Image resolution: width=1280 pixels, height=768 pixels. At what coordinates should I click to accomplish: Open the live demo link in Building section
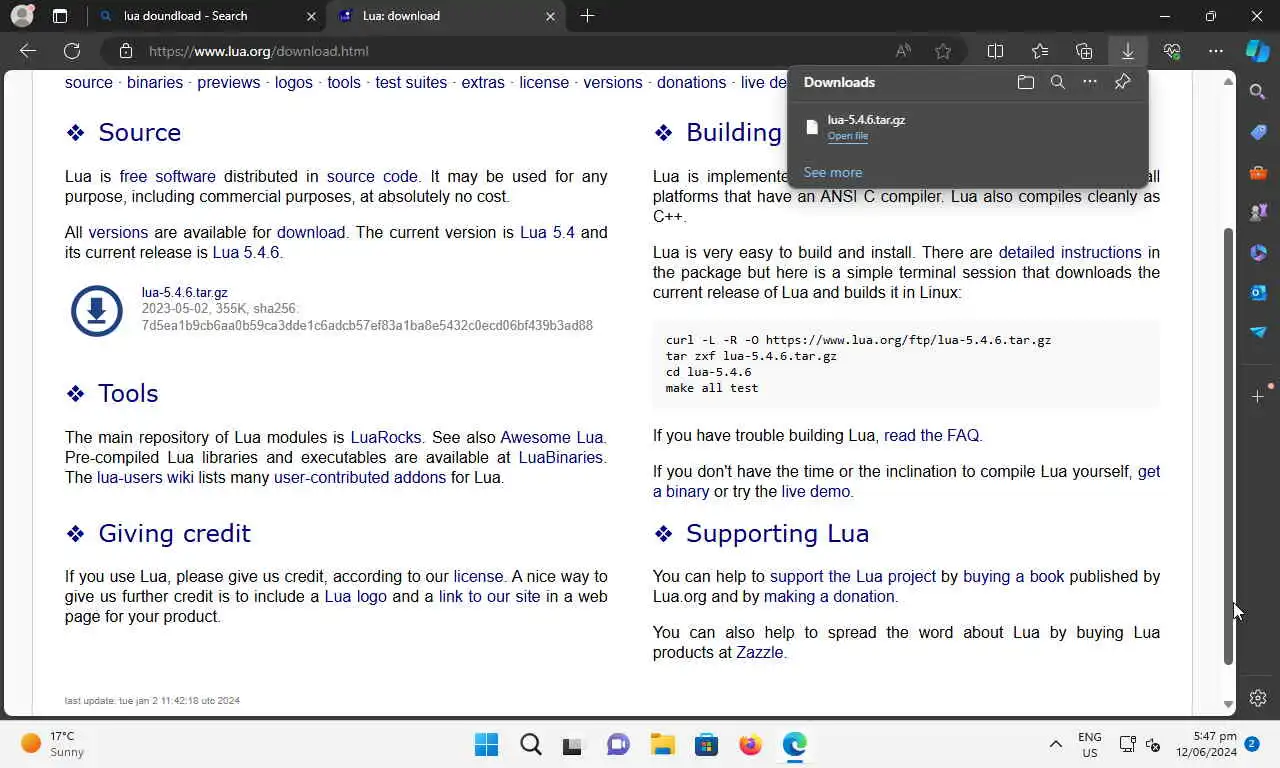pos(815,491)
